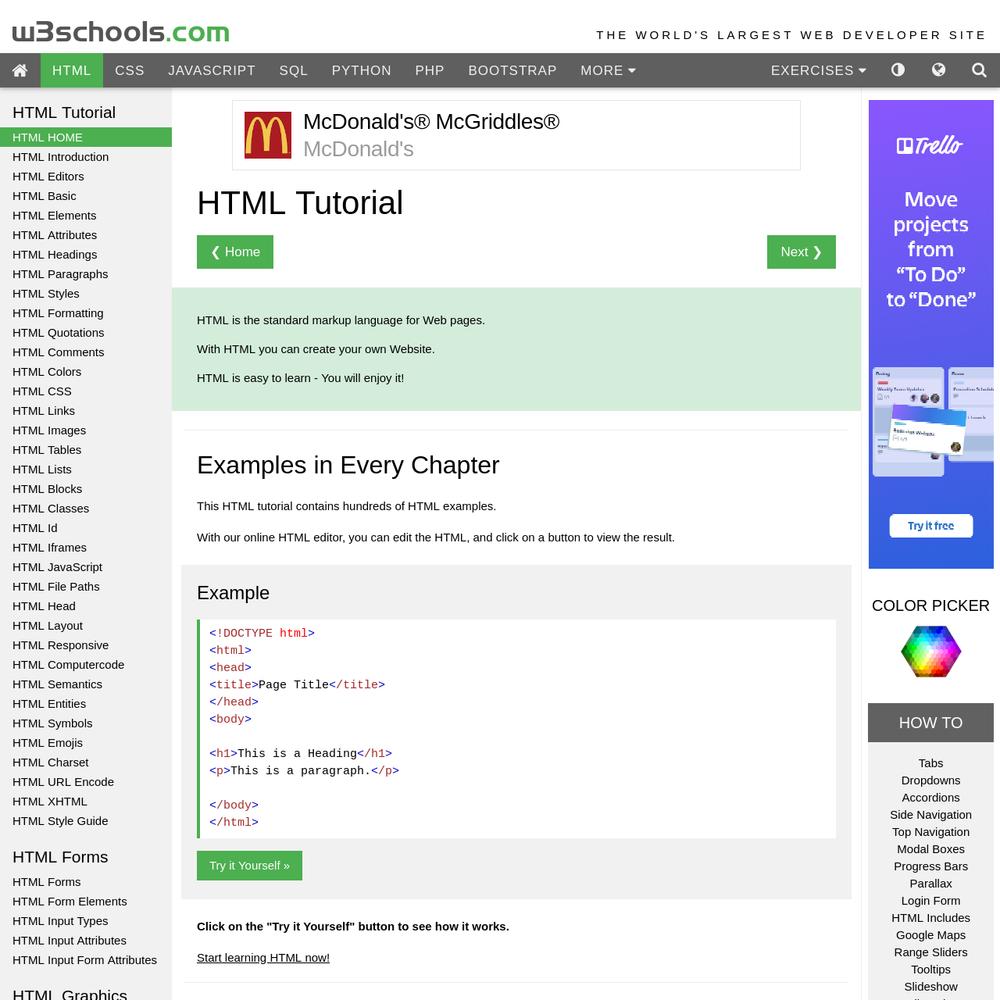Open HTML URL Encode link
Image resolution: width=1000 pixels, height=1000 pixels.
(85, 782)
